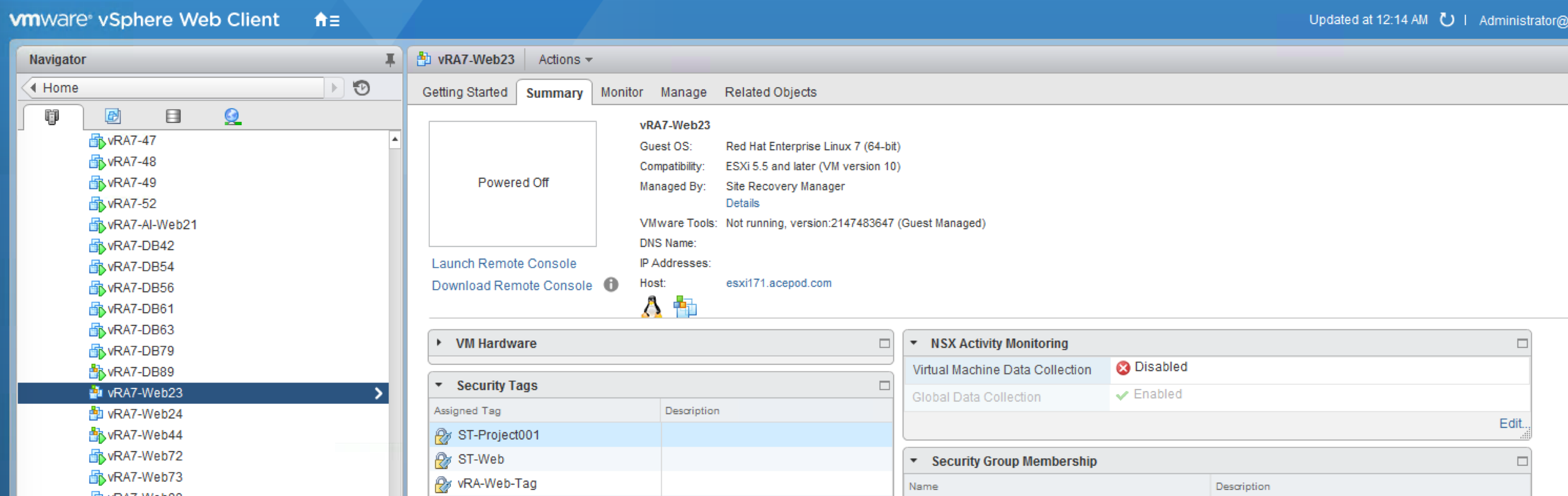Image resolution: width=1568 pixels, height=496 pixels.
Task: Click the navigator forward arrow
Action: click(333, 88)
